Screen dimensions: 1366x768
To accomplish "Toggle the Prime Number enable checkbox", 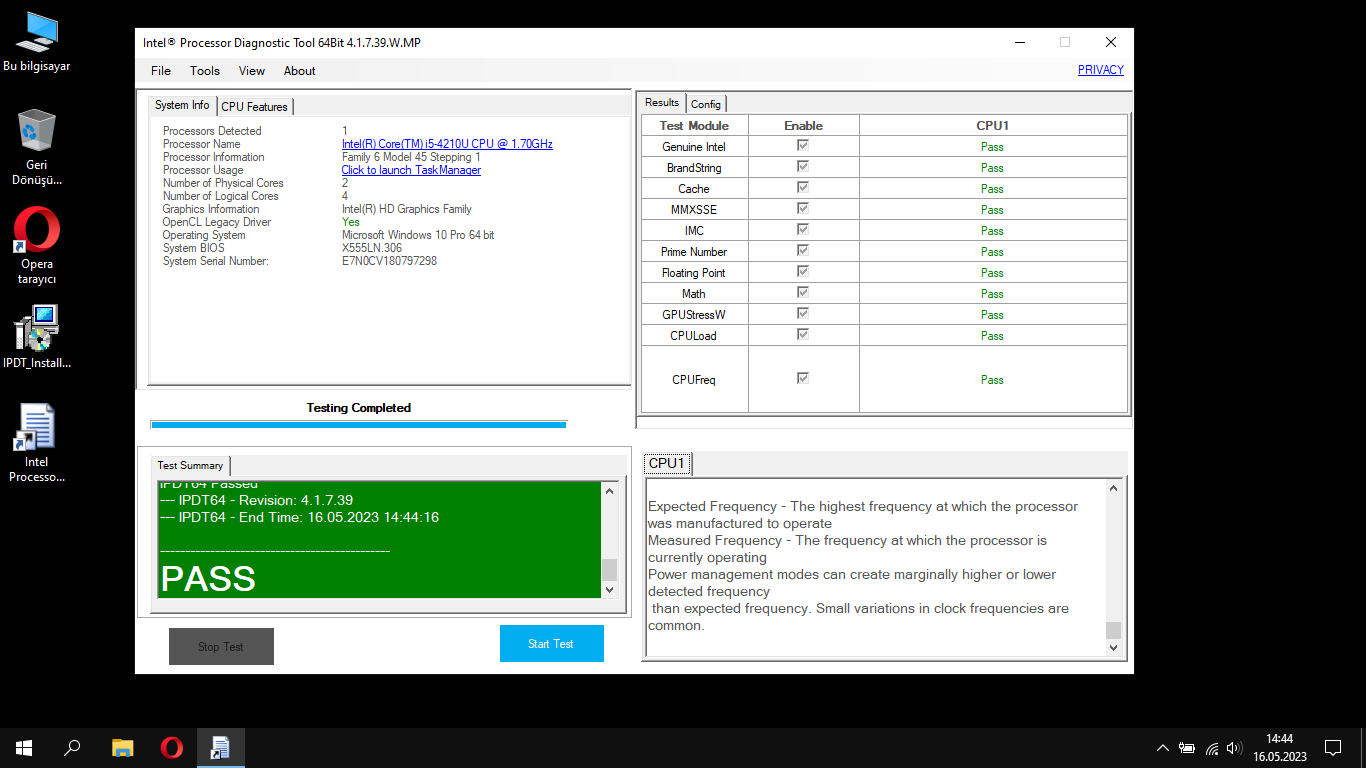I will coord(803,251).
